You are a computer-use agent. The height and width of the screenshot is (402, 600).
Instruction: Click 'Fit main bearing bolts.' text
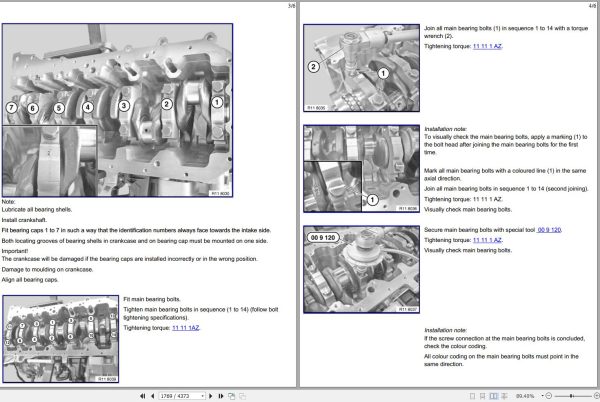tap(152, 299)
